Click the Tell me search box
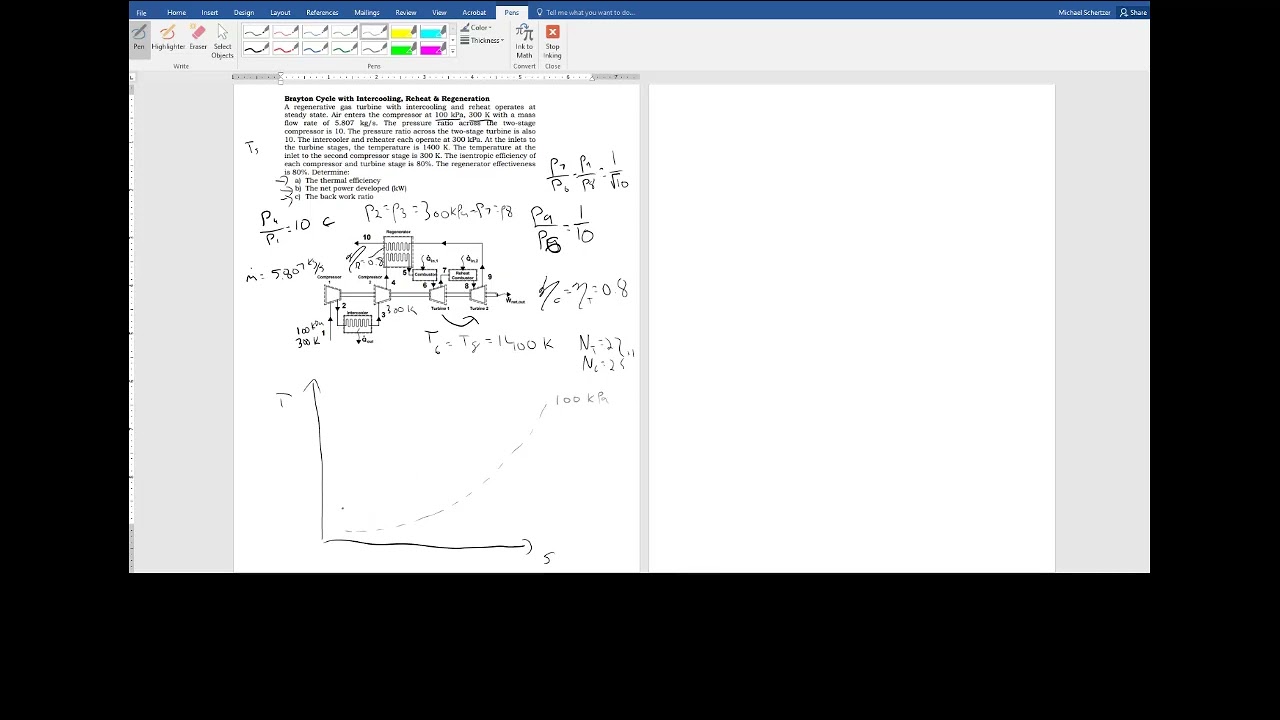1280x720 pixels. (590, 13)
